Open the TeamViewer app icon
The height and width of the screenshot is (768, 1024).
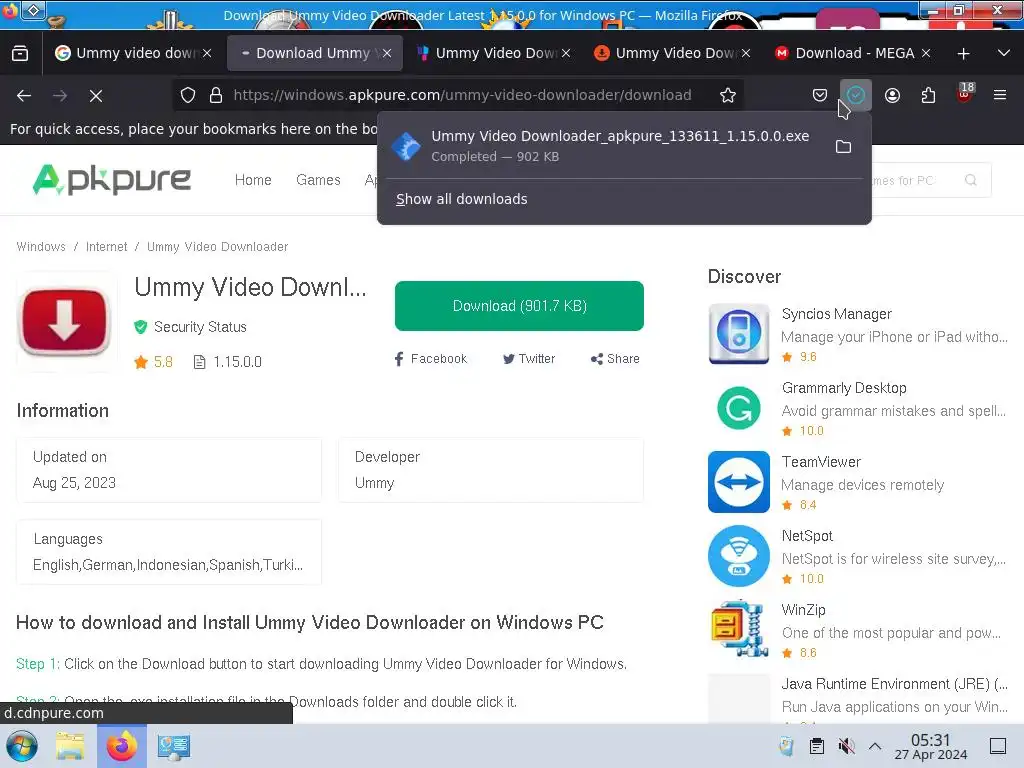(x=739, y=482)
